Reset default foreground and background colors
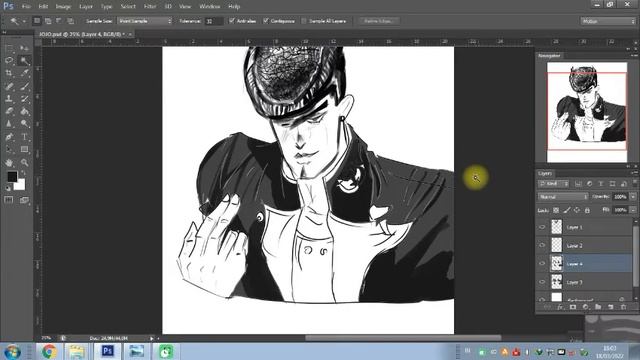Viewport: 640px width, 360px height. coord(9,188)
